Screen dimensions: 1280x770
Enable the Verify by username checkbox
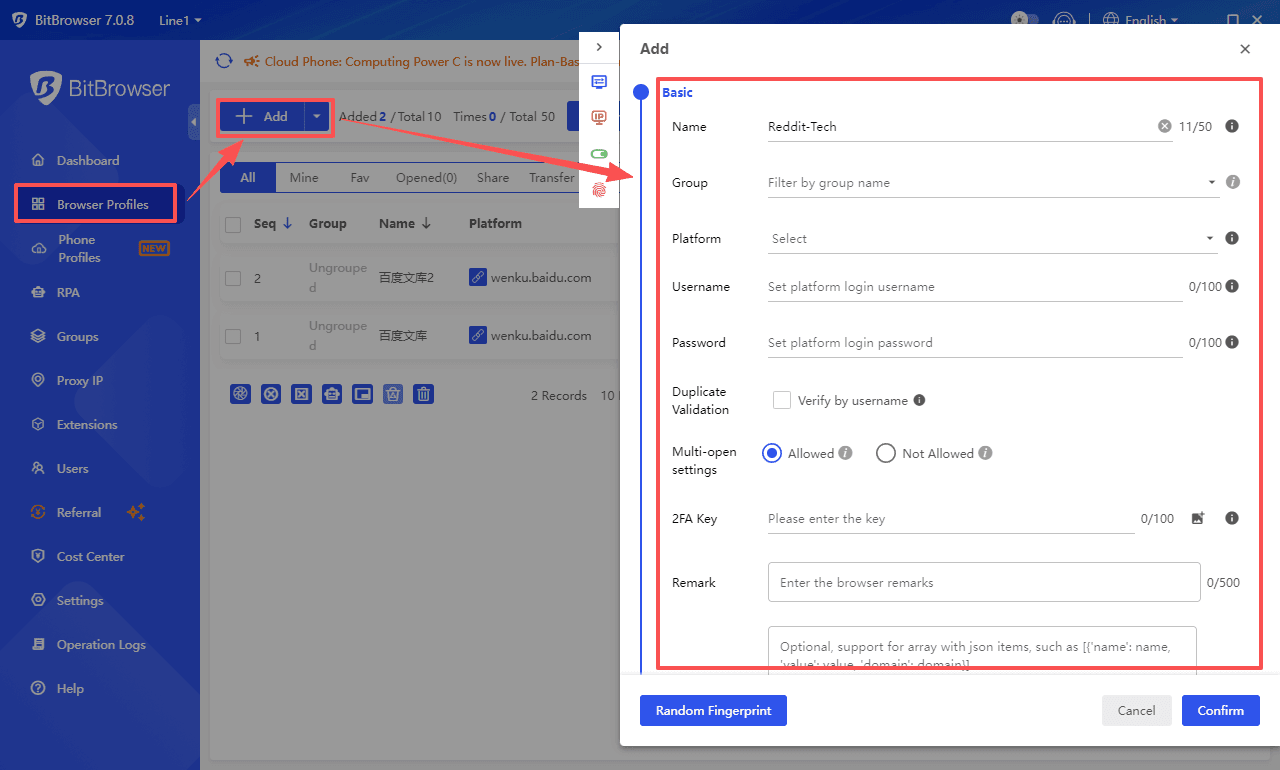(782, 400)
